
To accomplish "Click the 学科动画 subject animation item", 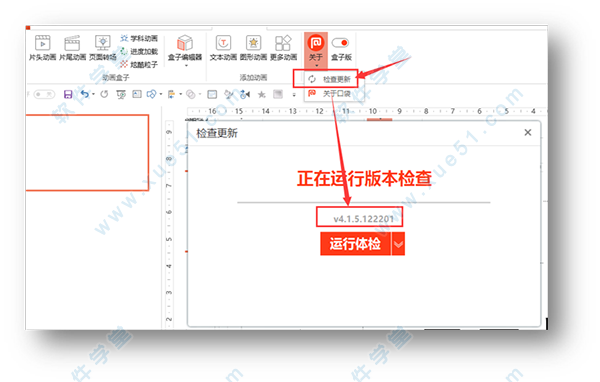I will pos(139,38).
